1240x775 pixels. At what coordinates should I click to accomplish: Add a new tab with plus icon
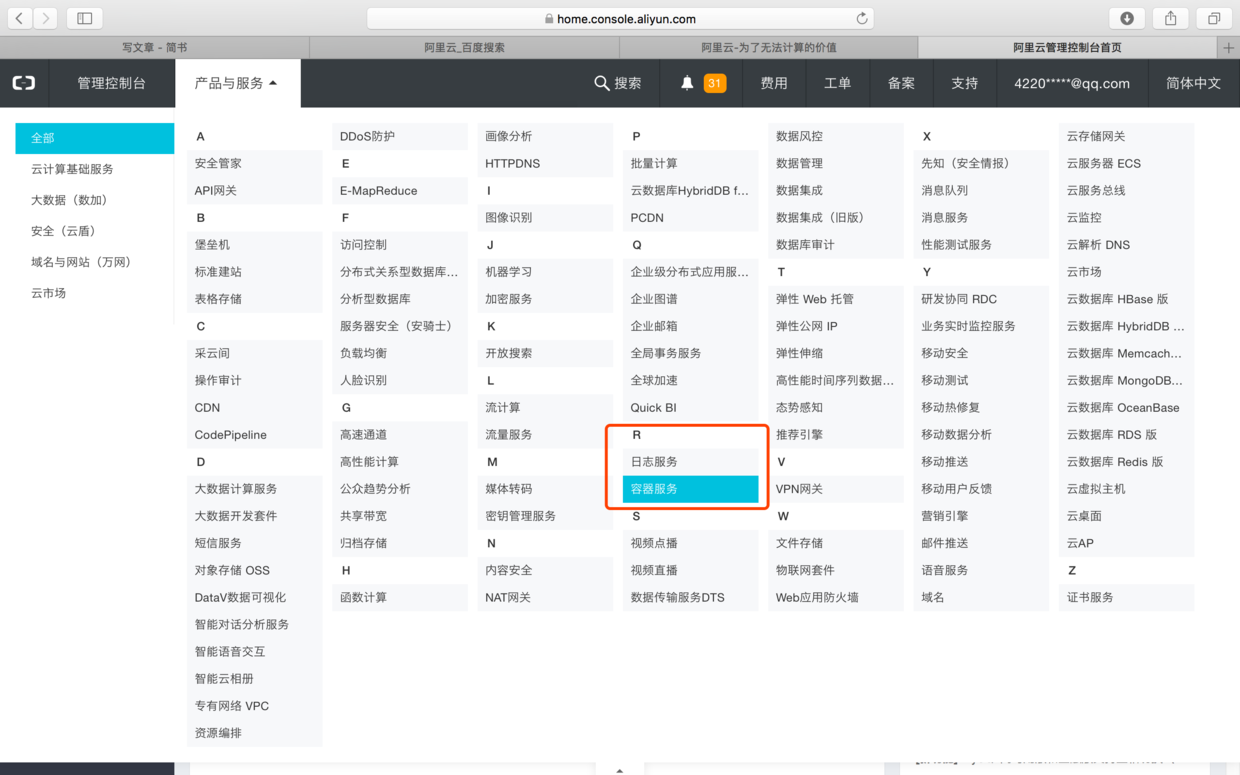[x=1229, y=47]
